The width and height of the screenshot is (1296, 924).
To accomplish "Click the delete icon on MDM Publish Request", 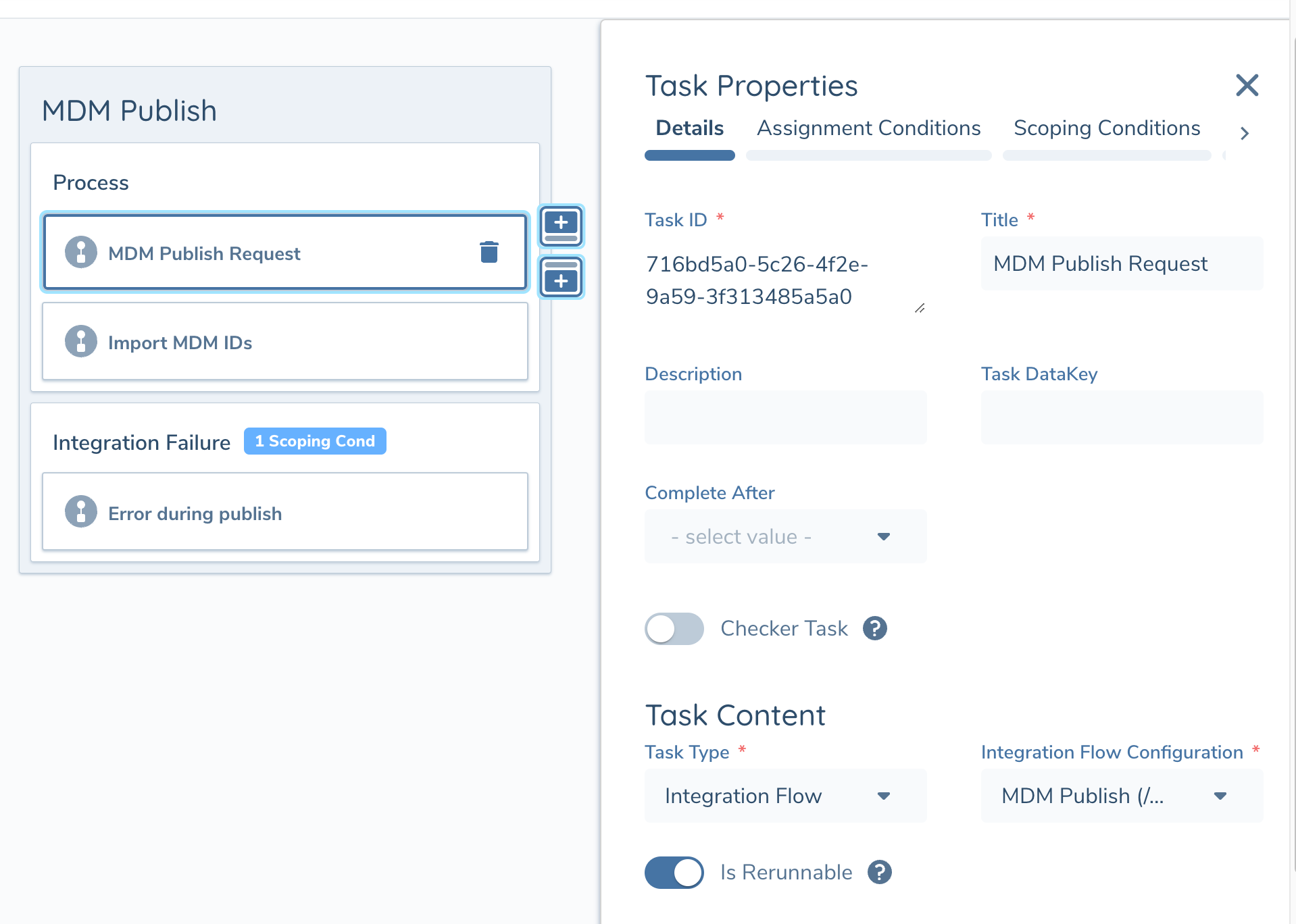I will [489, 251].
